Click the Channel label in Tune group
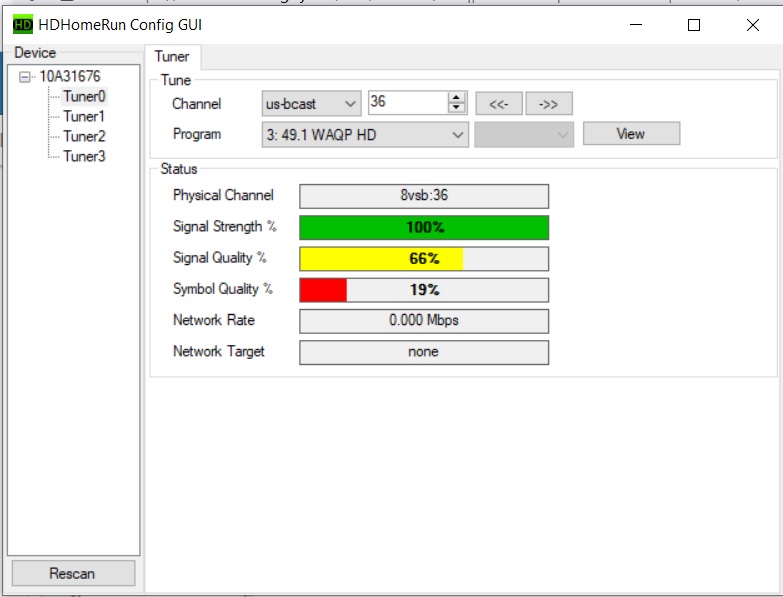Image resolution: width=783 pixels, height=597 pixels. (197, 104)
